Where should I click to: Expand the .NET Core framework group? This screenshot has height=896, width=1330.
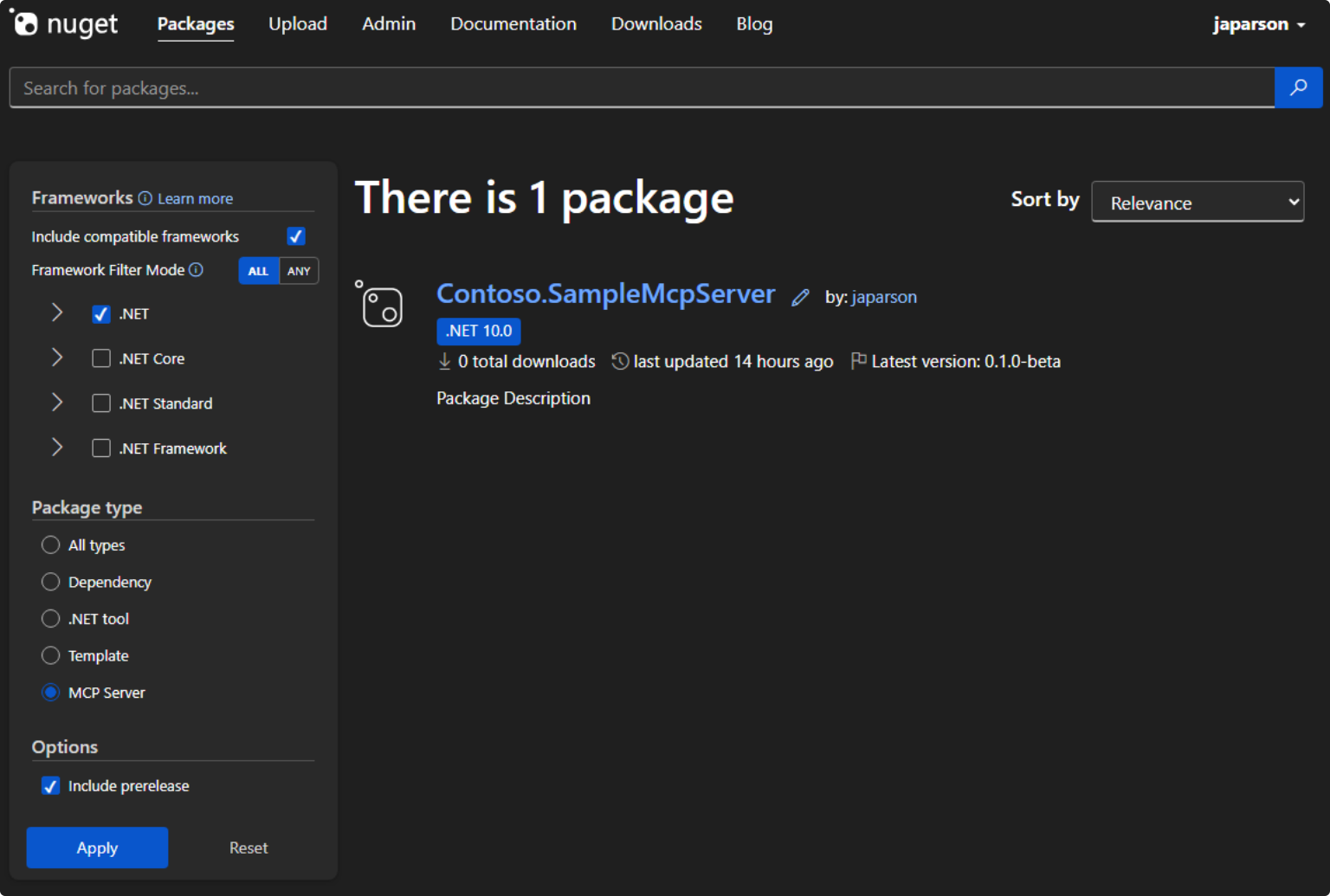click(x=56, y=358)
